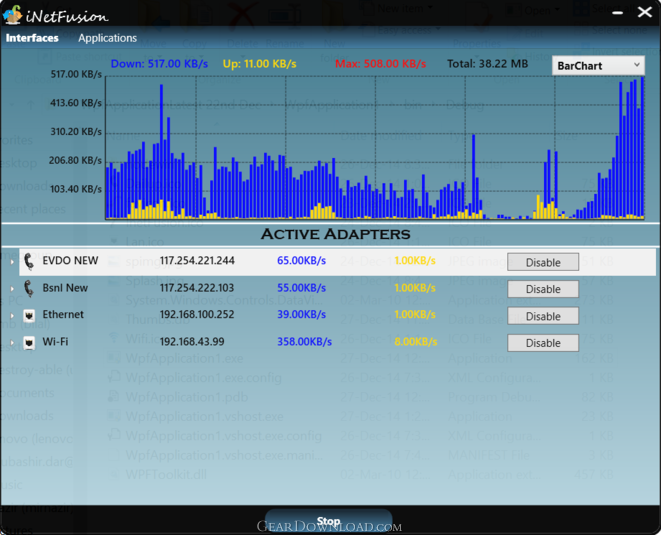Click the 65.00KB/s download speed
This screenshot has width=661, height=535.
pos(301,261)
